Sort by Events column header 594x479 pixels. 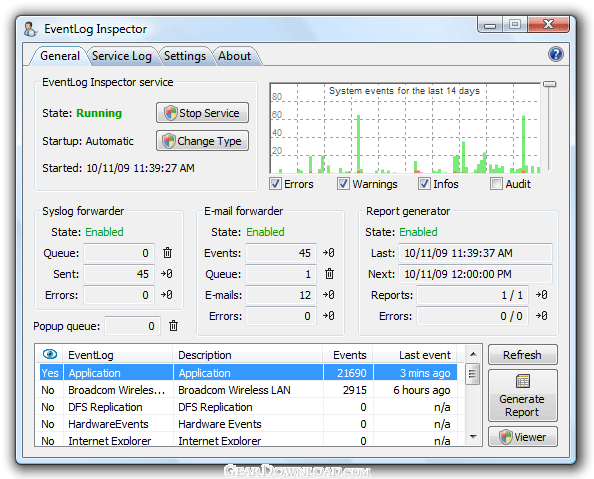[348, 355]
